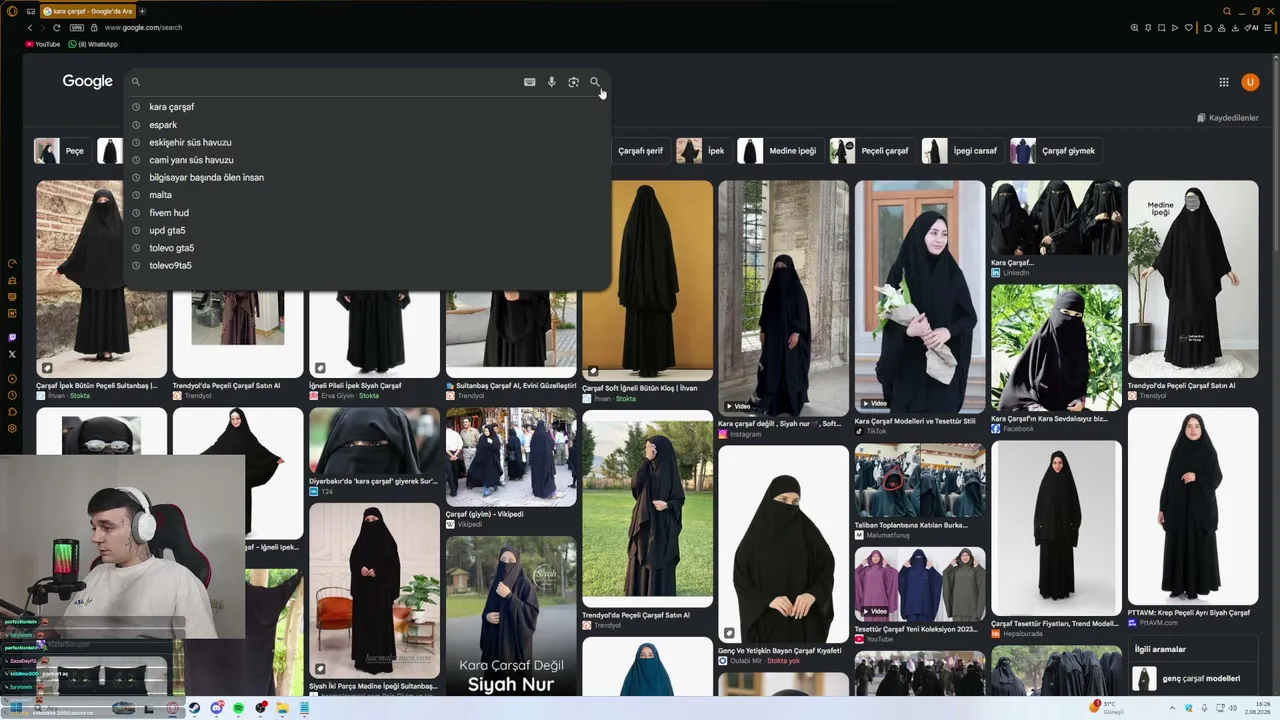Open Steam from the taskbar
The image size is (1280, 720).
click(194, 708)
